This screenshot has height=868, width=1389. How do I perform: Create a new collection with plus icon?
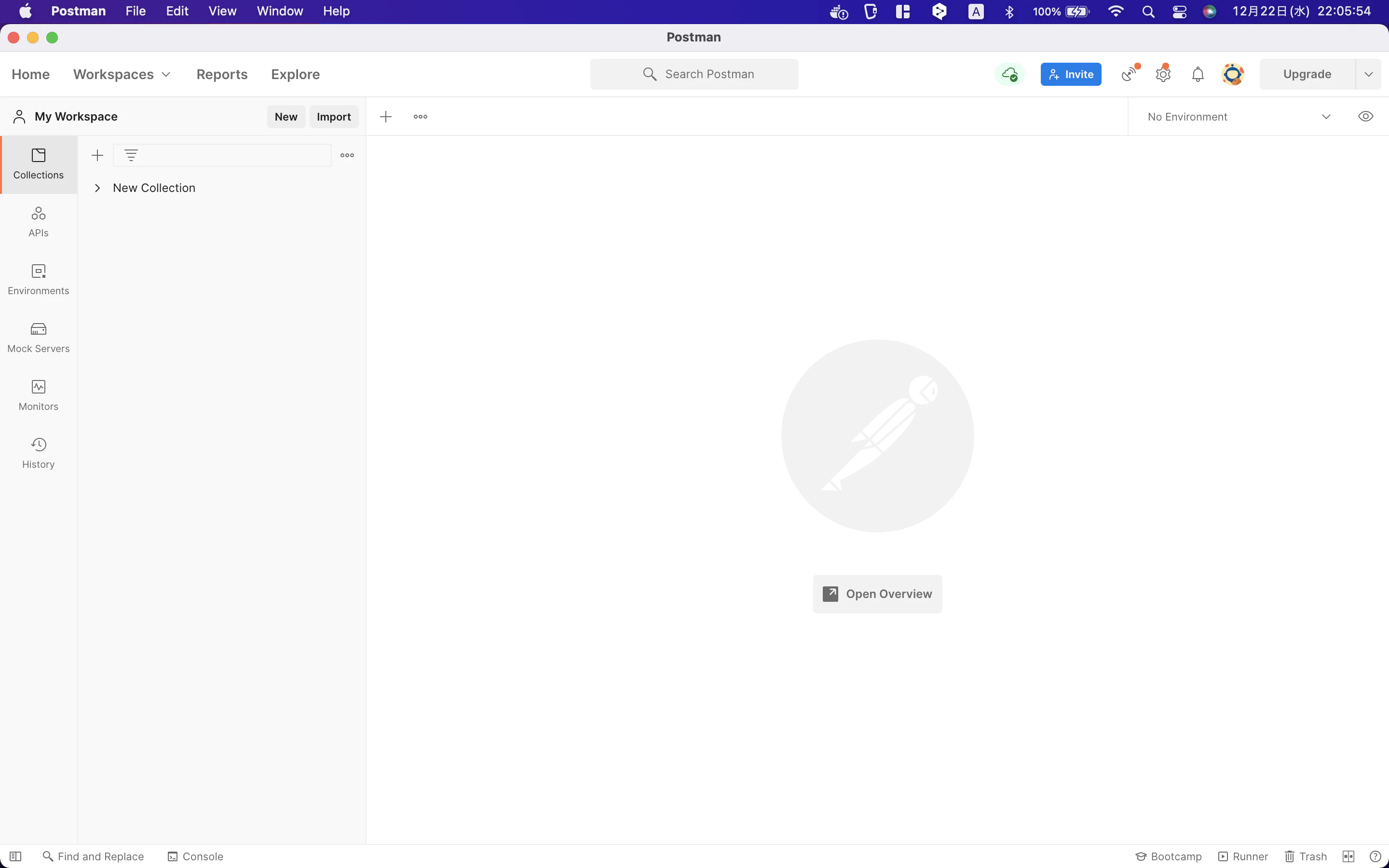[x=97, y=155]
